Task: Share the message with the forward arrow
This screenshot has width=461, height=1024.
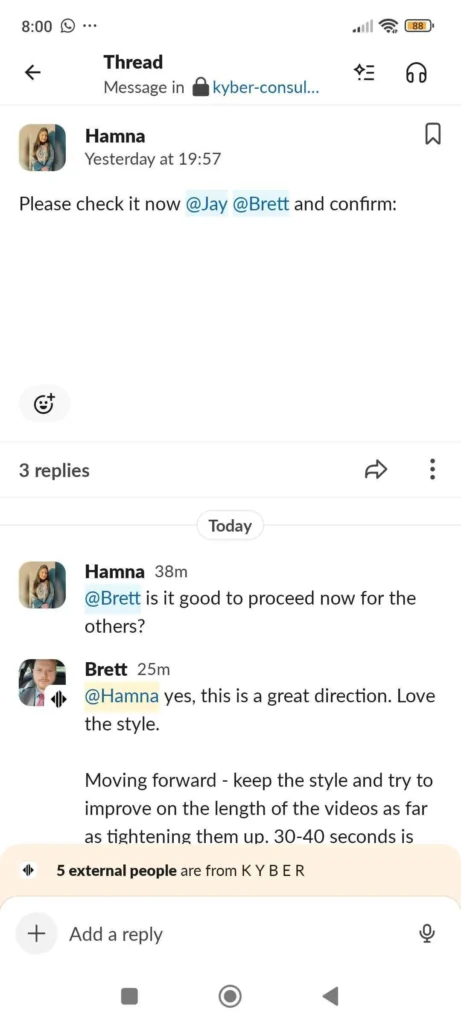Action: click(x=376, y=469)
